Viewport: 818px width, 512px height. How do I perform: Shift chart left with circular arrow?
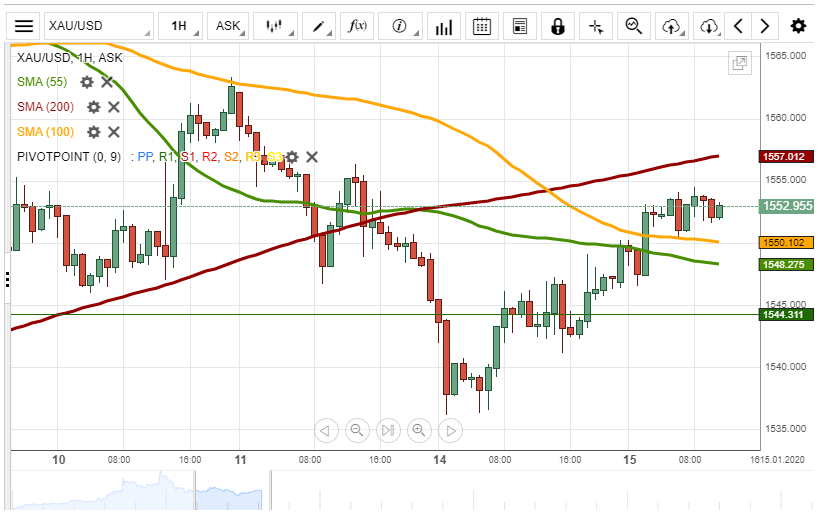[326, 431]
